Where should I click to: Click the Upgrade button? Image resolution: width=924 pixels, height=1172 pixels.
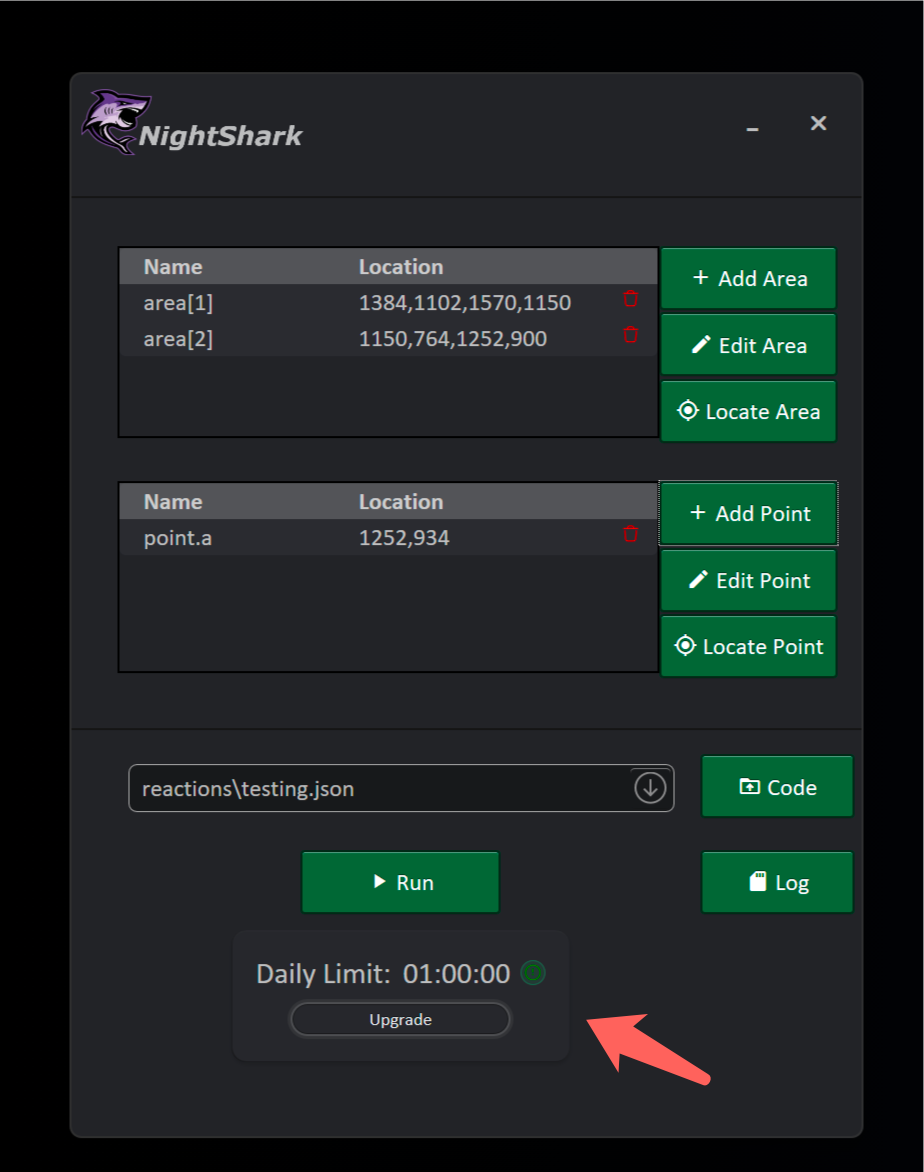(x=400, y=1020)
